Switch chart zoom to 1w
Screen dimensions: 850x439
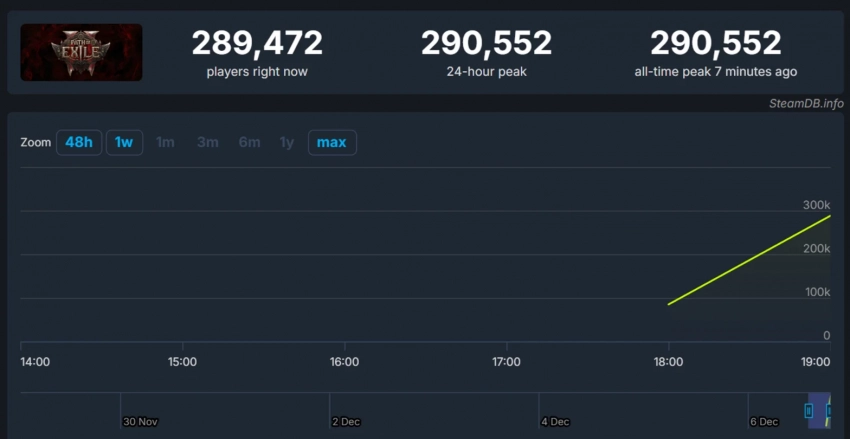124,142
